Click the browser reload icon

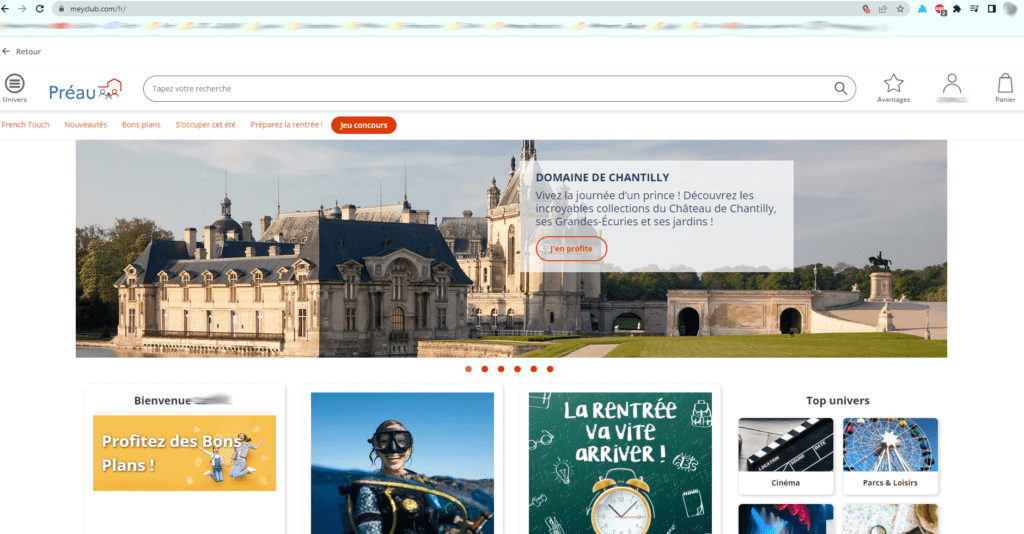pos(40,8)
